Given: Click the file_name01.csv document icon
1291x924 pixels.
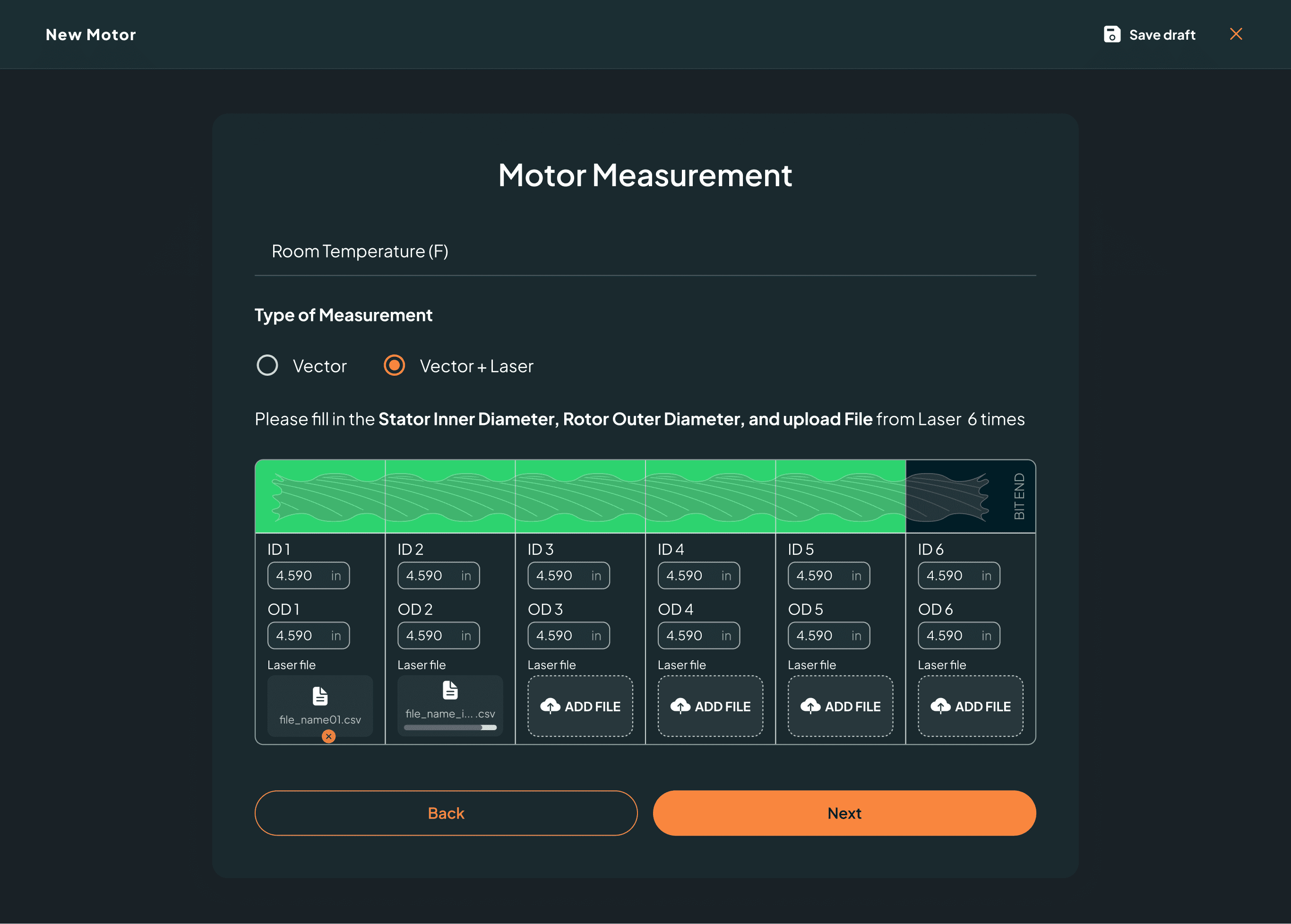Looking at the screenshot, I should click(x=320, y=695).
